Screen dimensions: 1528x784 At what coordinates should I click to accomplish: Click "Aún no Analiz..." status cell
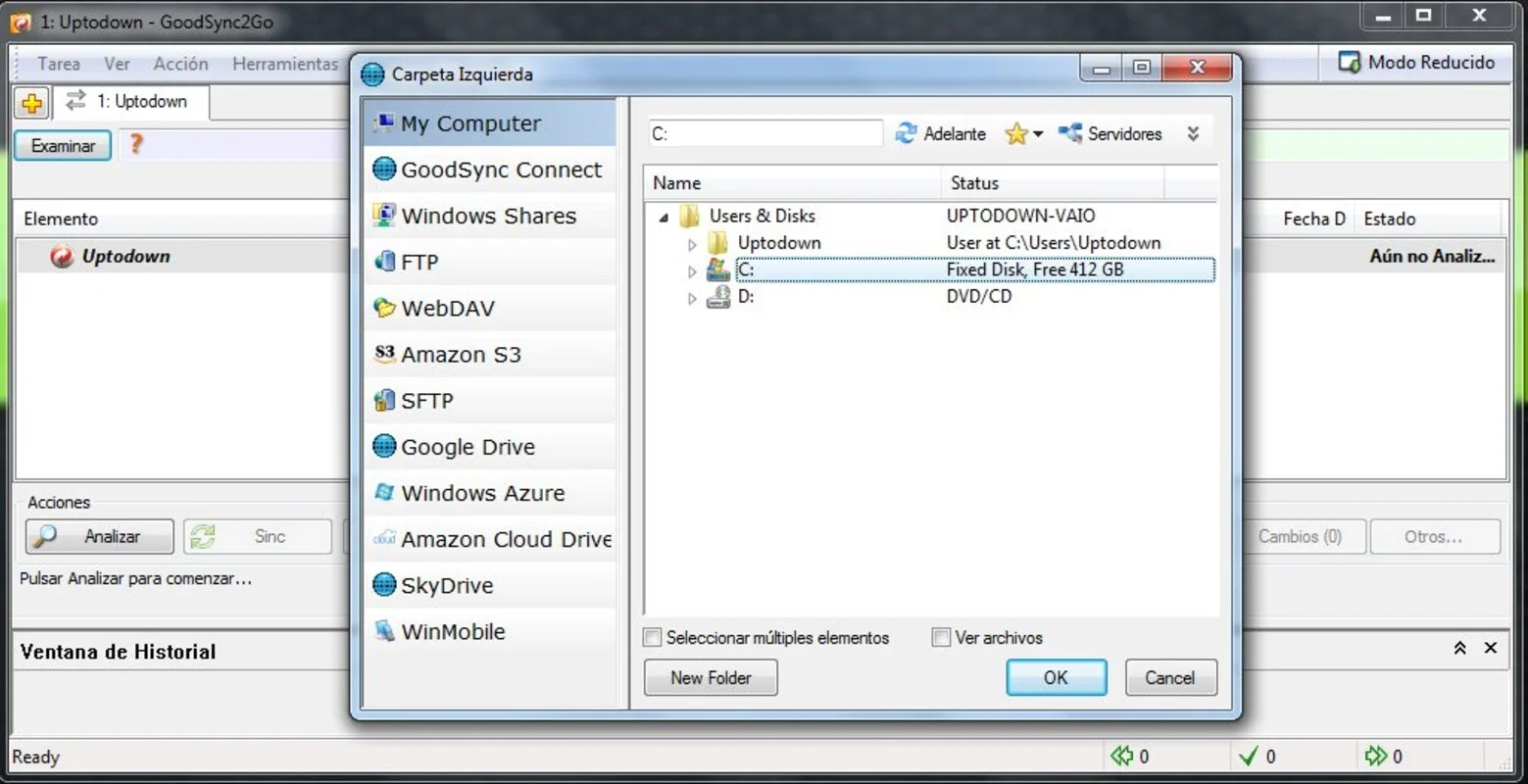[x=1432, y=256]
